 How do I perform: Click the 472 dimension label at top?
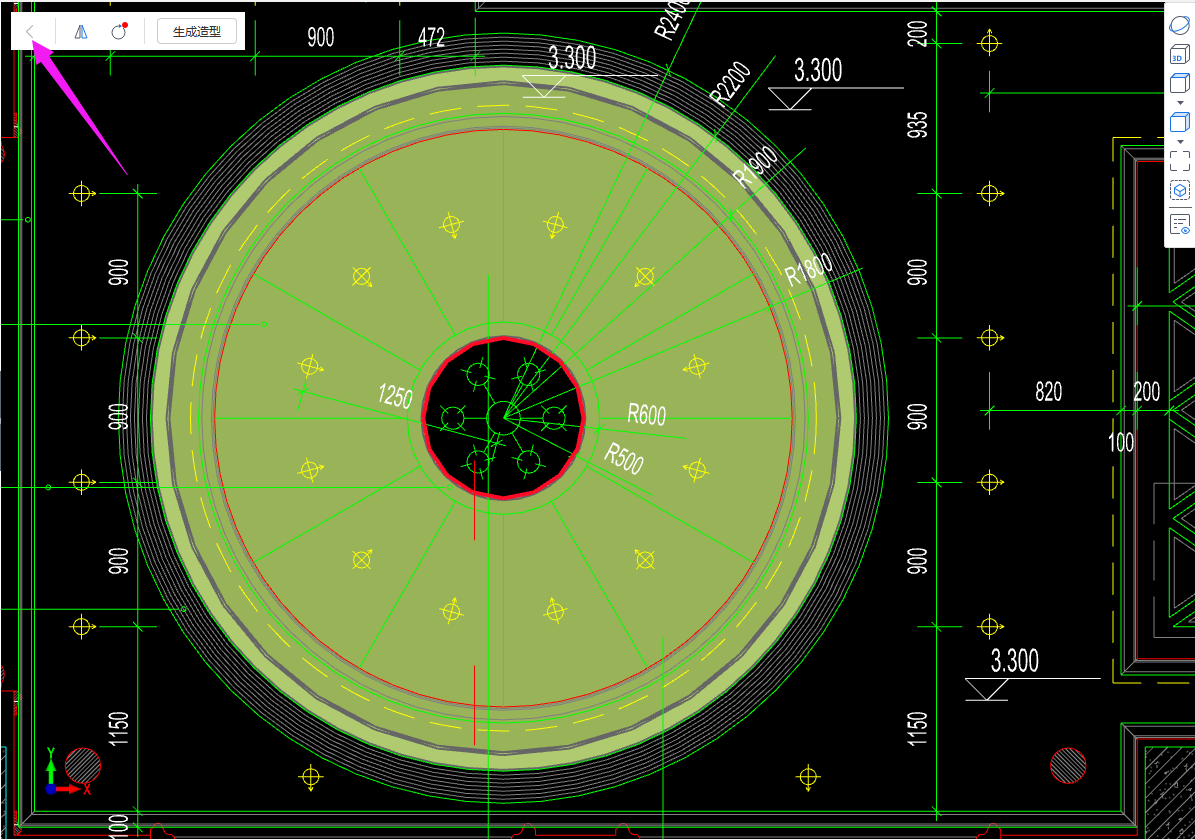click(x=431, y=38)
